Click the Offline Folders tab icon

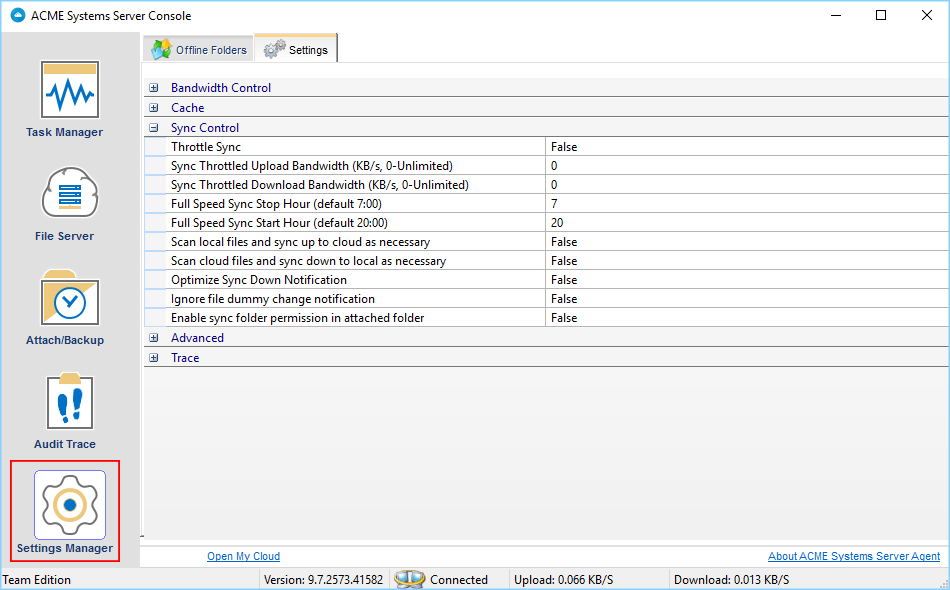click(x=161, y=50)
